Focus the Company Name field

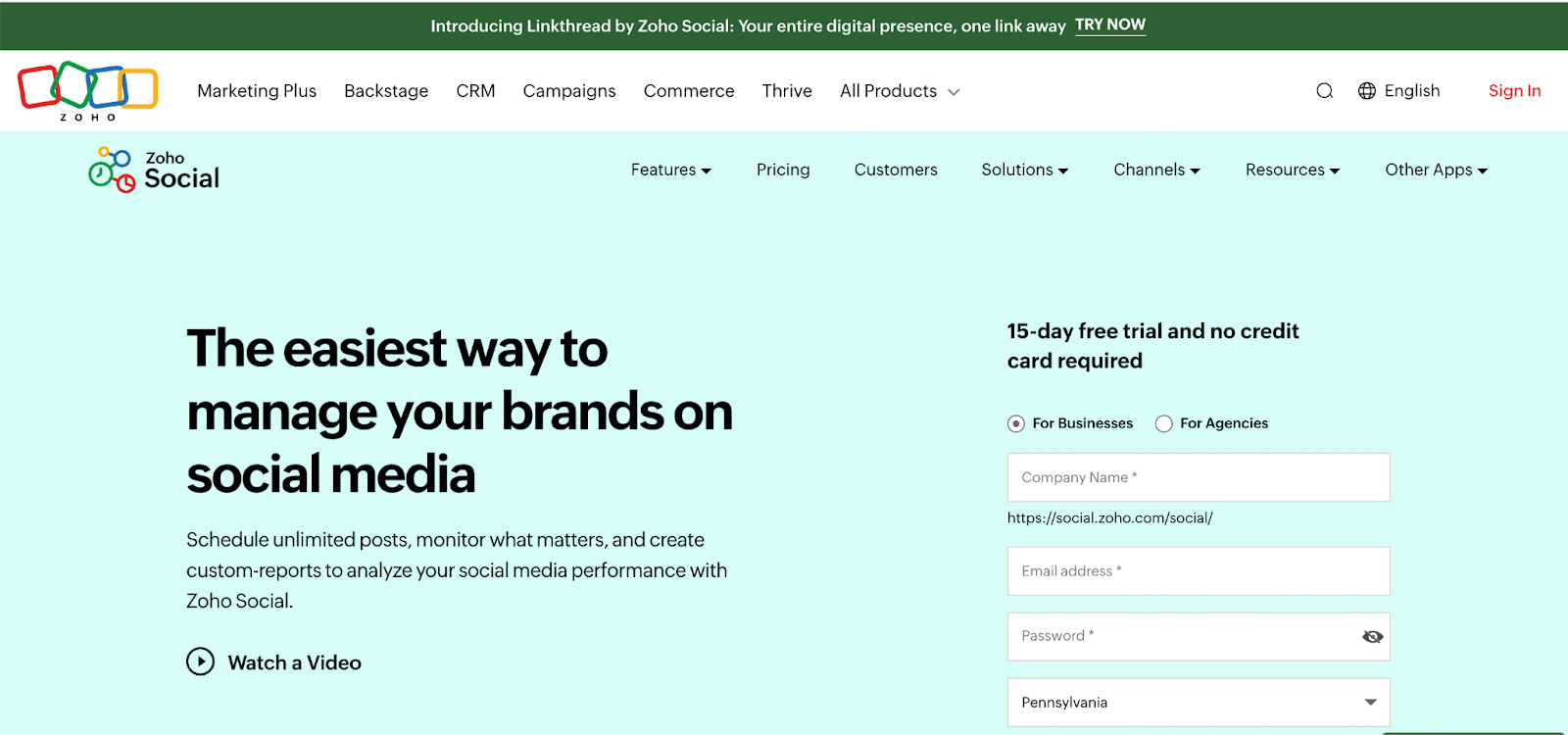tap(1199, 477)
